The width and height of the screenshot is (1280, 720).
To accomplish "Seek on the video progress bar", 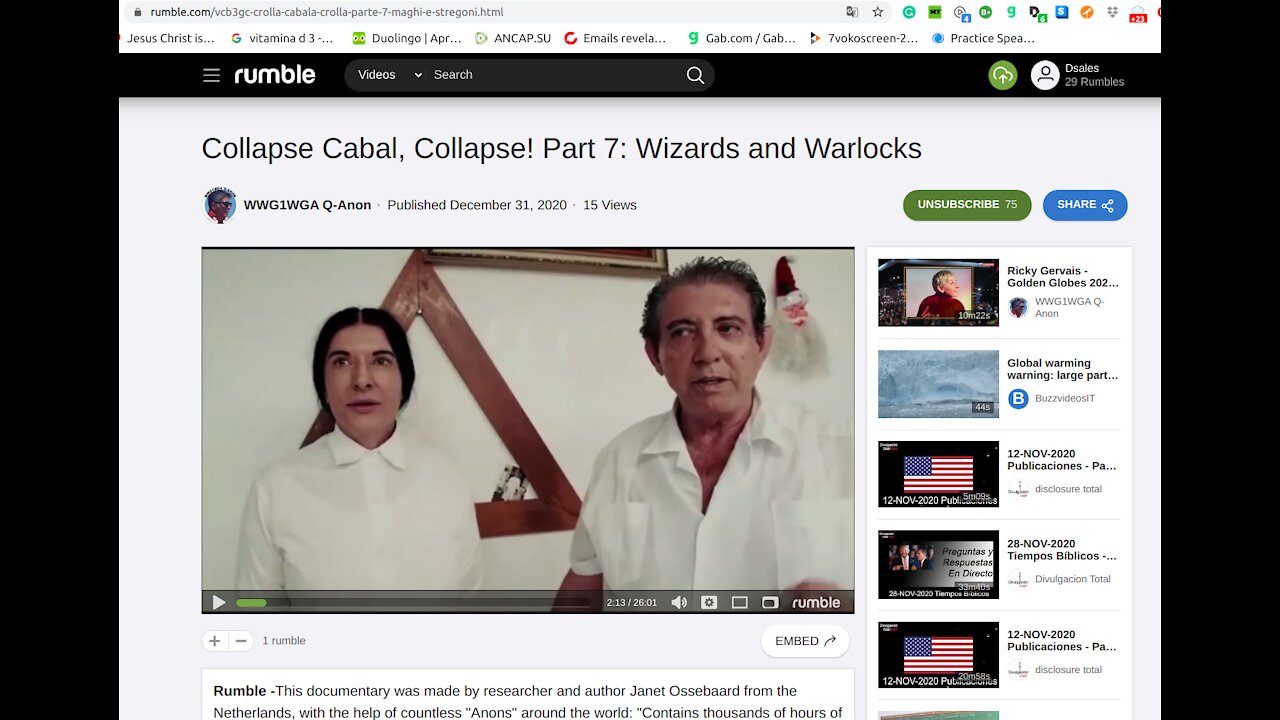I will pos(413,602).
